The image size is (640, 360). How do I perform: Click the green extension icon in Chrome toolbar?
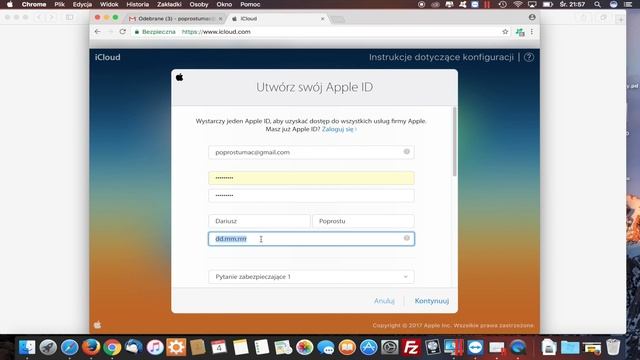click(x=520, y=32)
